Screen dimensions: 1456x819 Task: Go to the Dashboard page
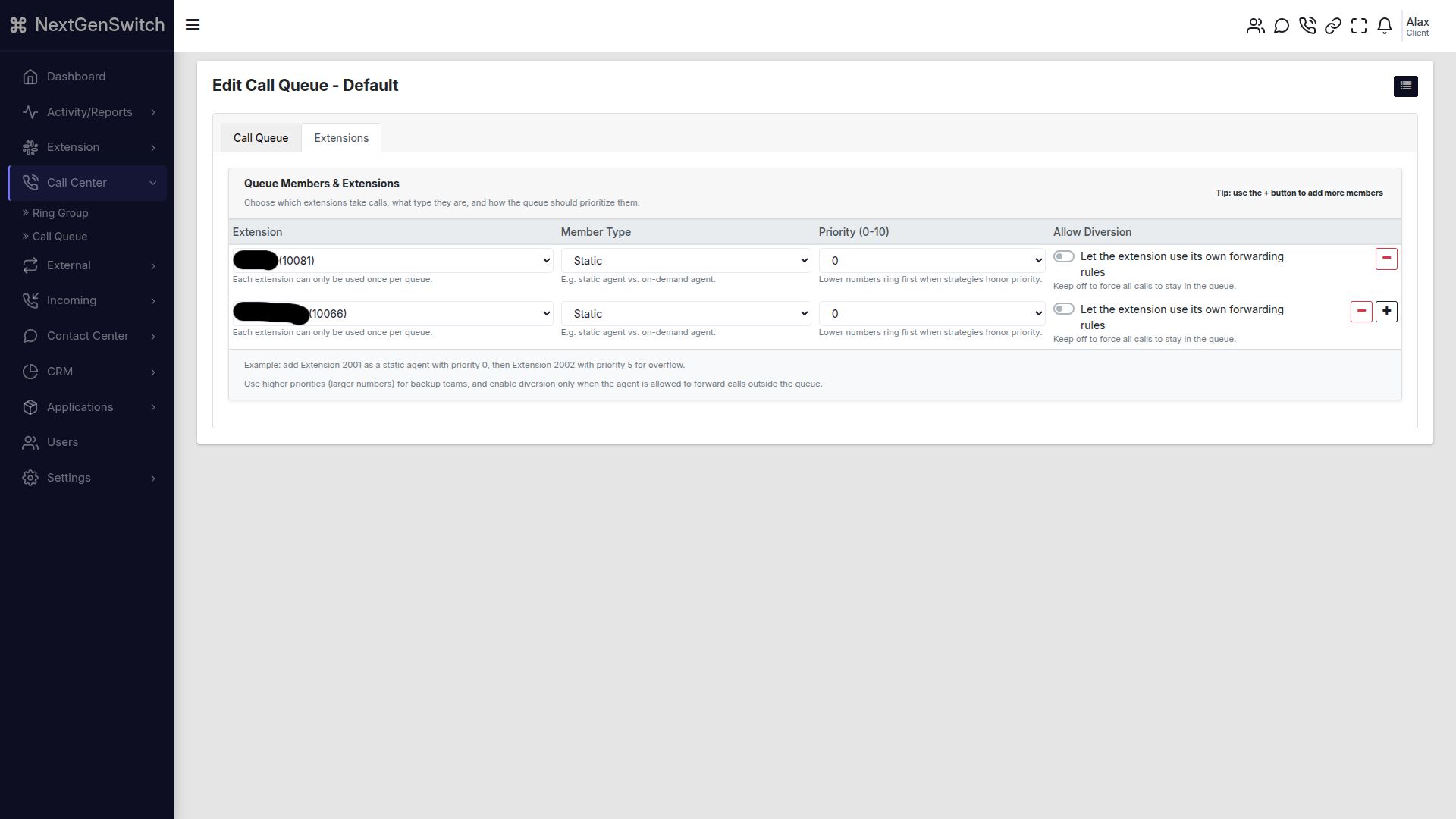(76, 77)
